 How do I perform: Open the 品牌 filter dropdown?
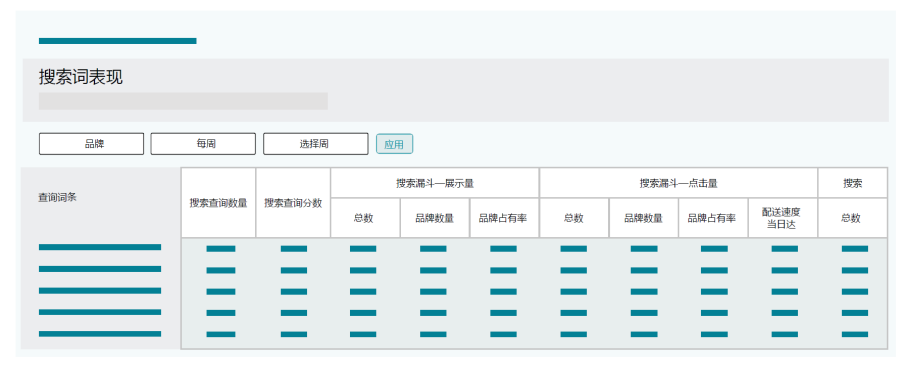(91, 144)
